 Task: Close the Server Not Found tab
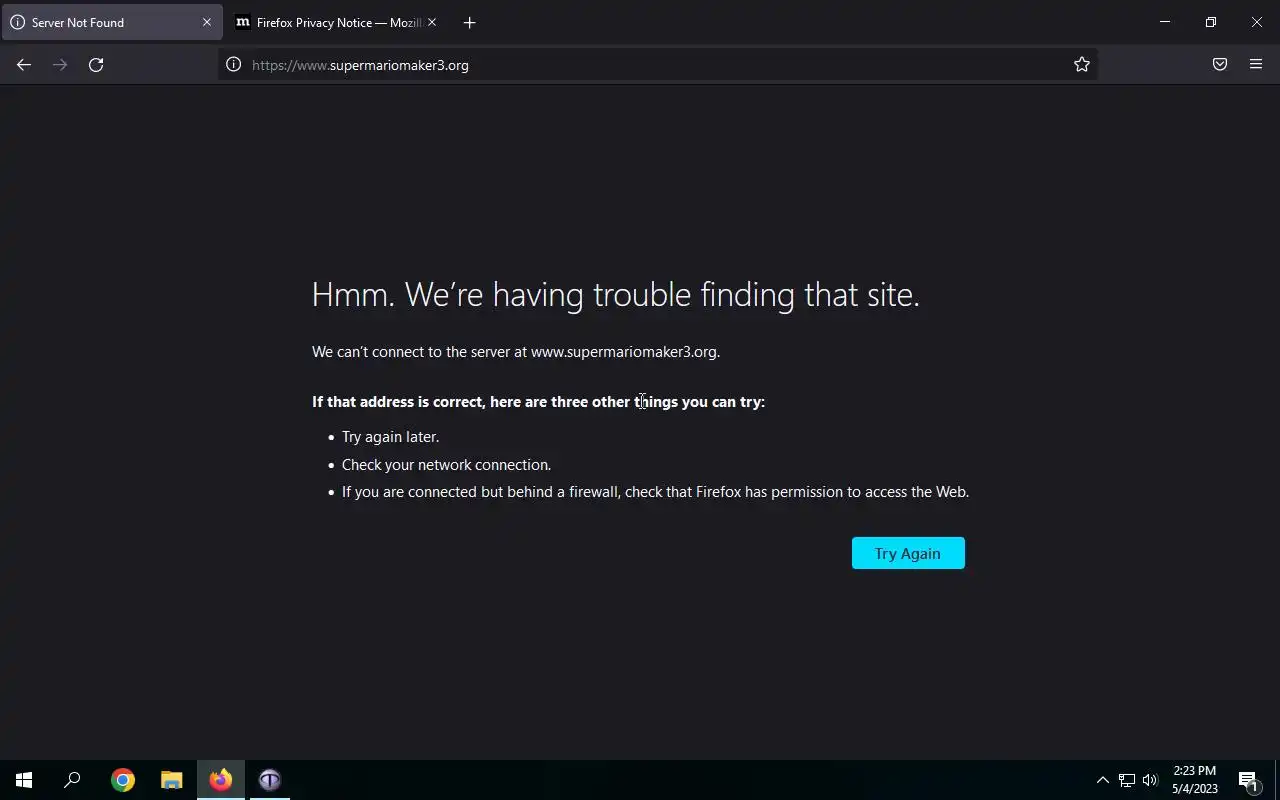click(x=207, y=22)
